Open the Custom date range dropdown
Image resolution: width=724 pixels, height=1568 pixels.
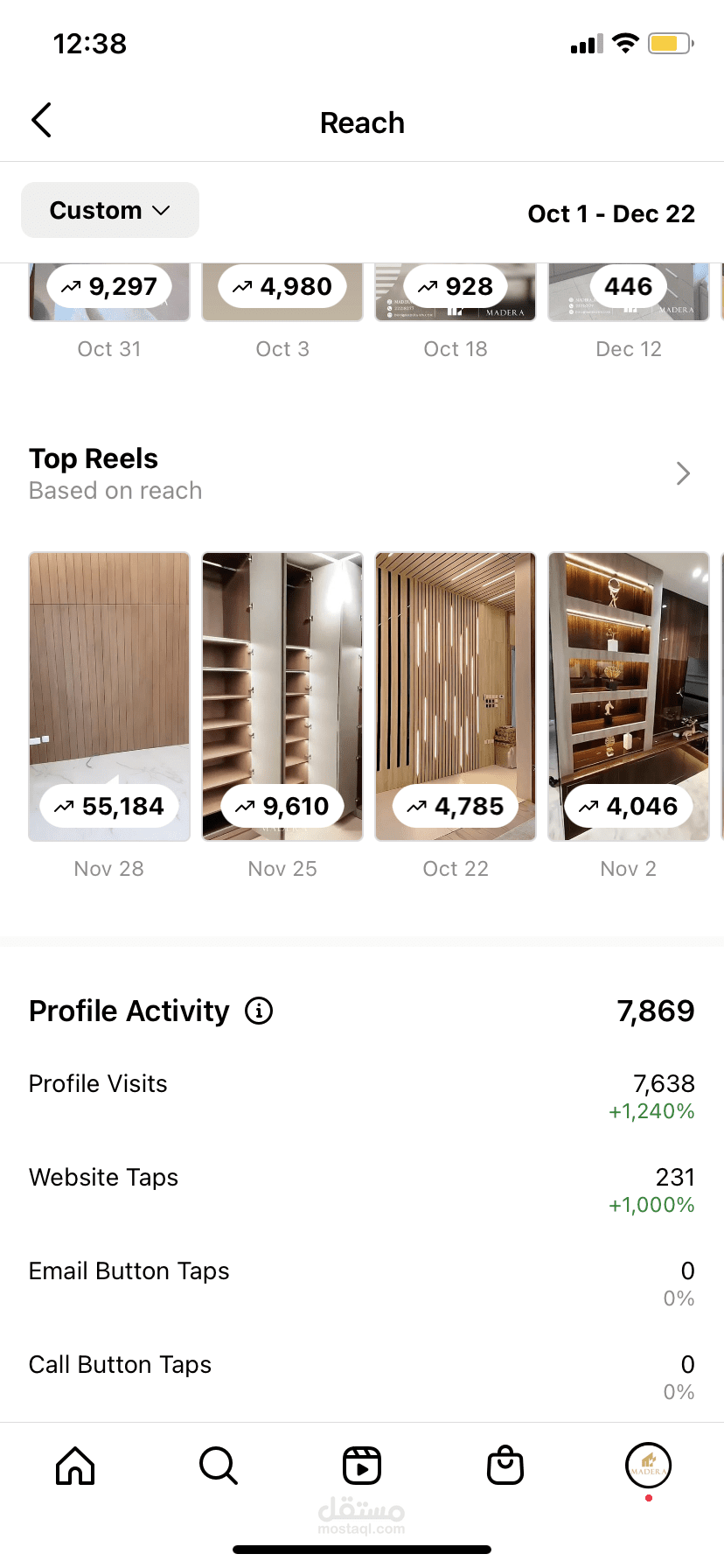point(110,210)
